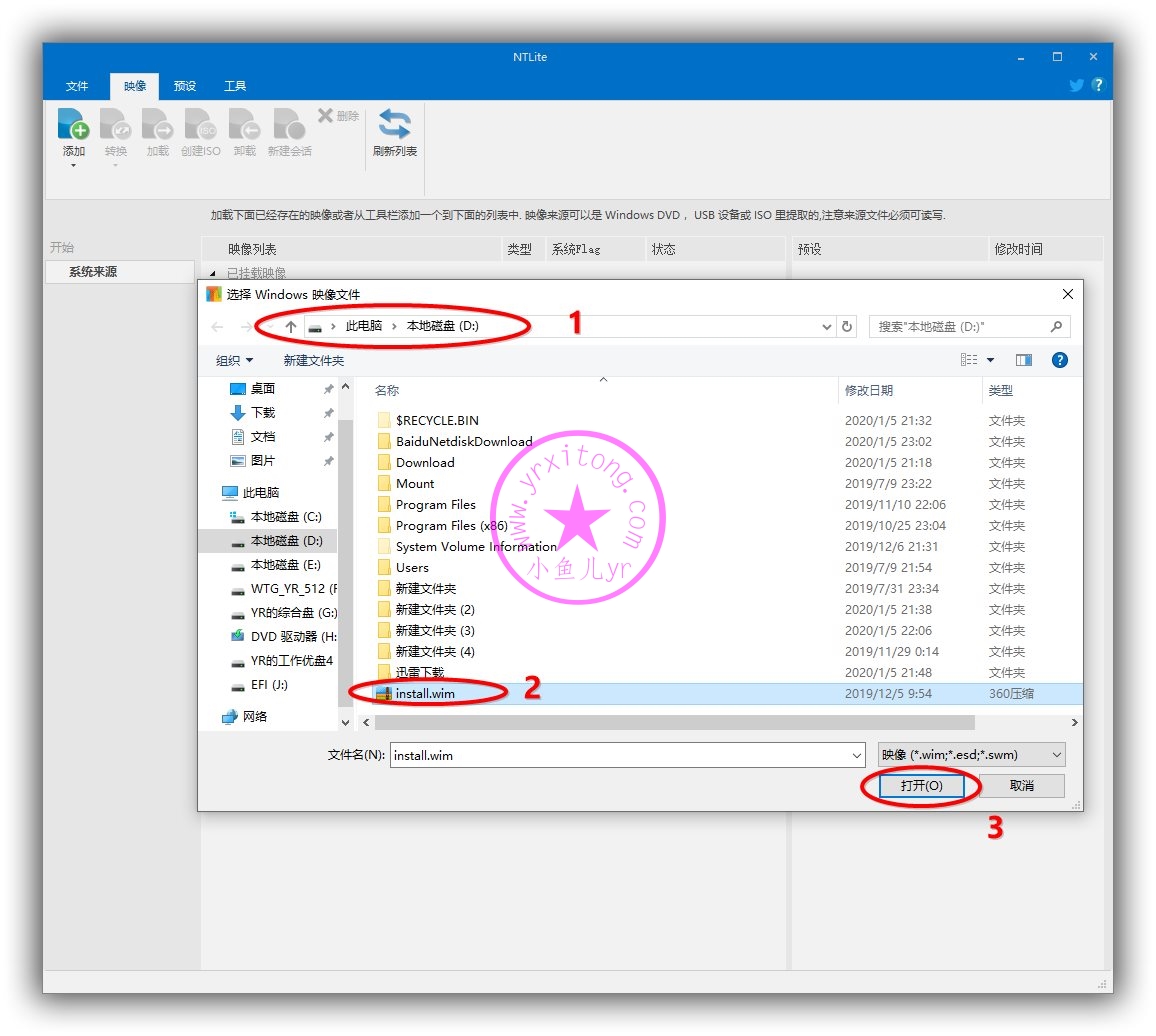Close the image file selection dialog
The height and width of the screenshot is (1036, 1156).
tap(1067, 294)
